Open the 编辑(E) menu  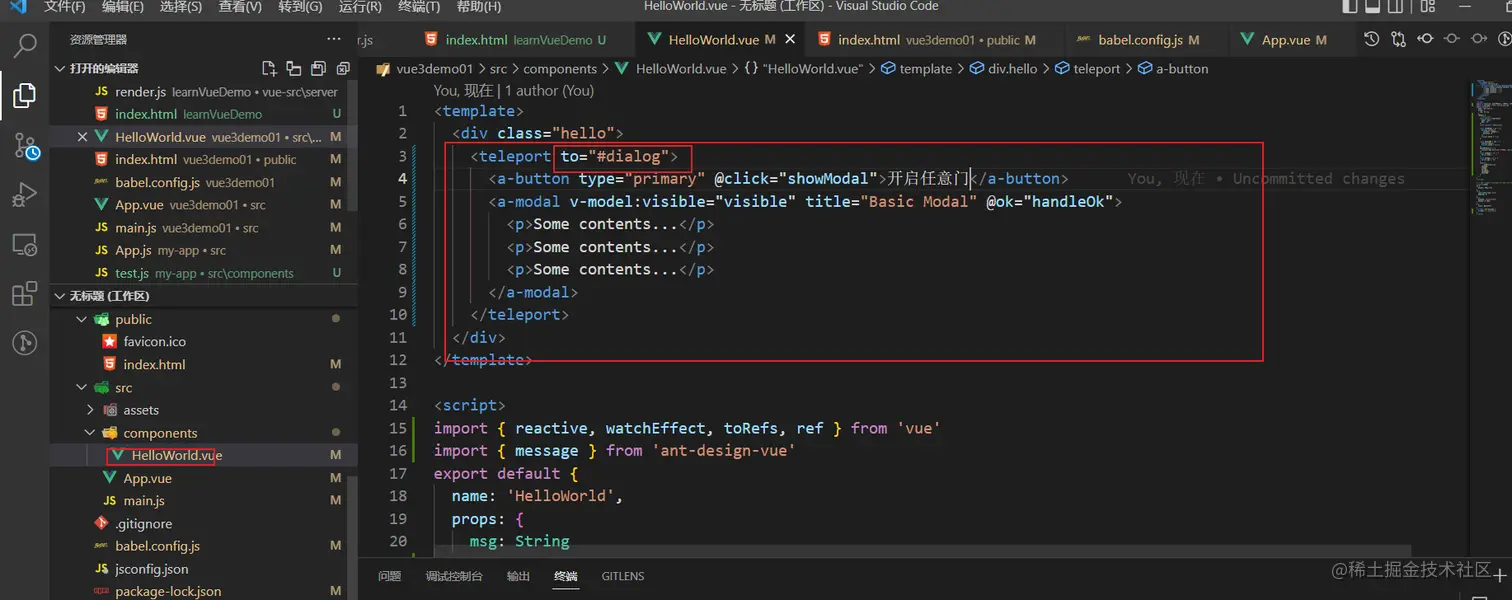(123, 6)
